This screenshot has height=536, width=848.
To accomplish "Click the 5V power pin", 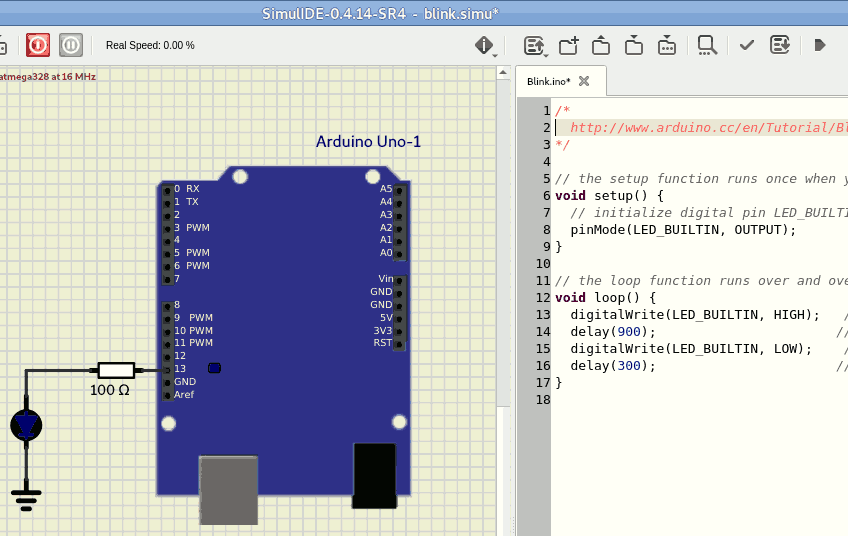I will click(399, 319).
